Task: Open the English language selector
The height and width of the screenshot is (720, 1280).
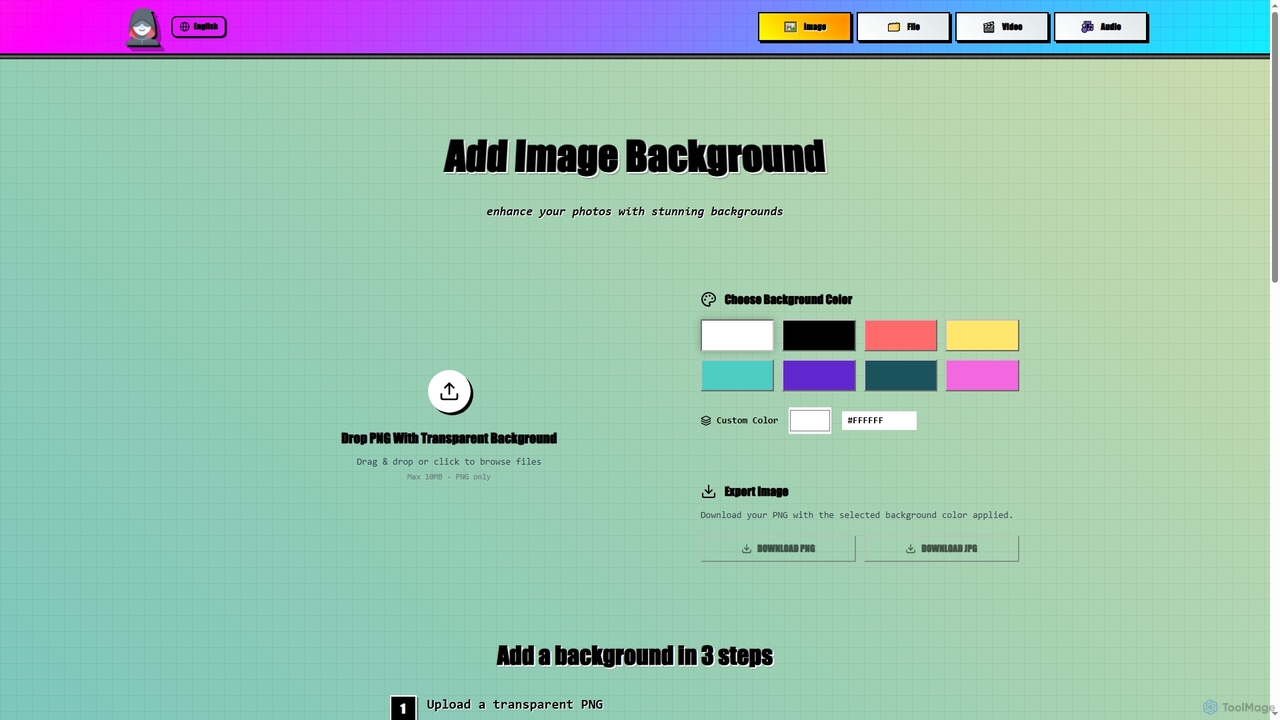Action: 198,26
